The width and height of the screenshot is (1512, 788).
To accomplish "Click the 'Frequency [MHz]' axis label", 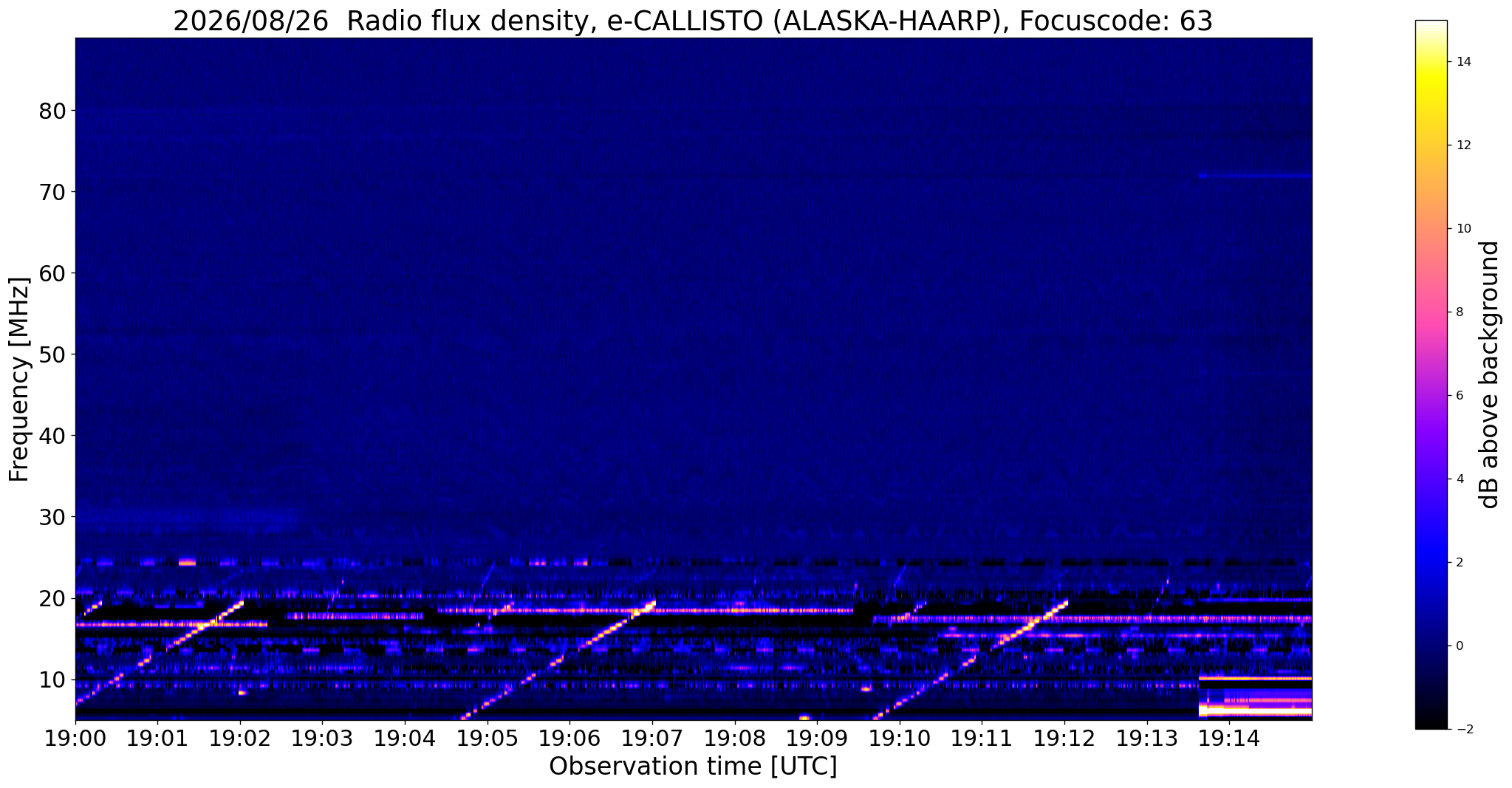I will click(19, 379).
